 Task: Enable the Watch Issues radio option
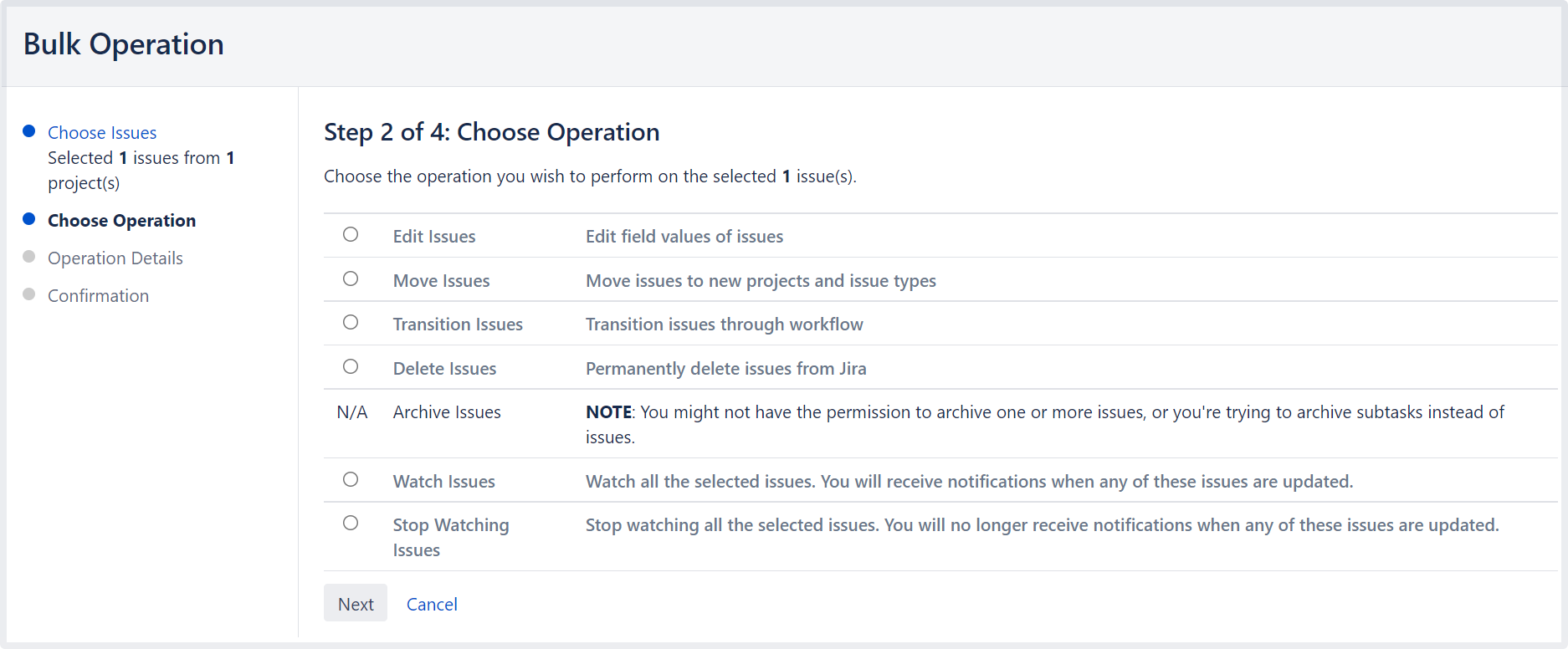[x=351, y=480]
